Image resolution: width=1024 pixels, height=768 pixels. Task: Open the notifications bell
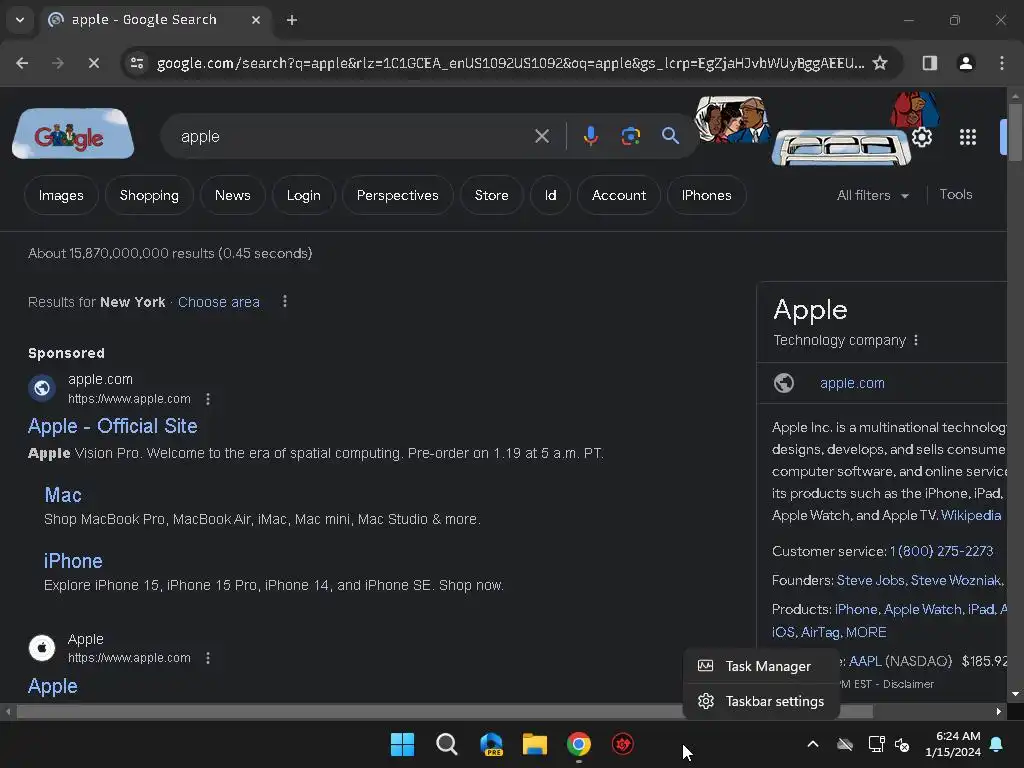pyautogui.click(x=997, y=744)
